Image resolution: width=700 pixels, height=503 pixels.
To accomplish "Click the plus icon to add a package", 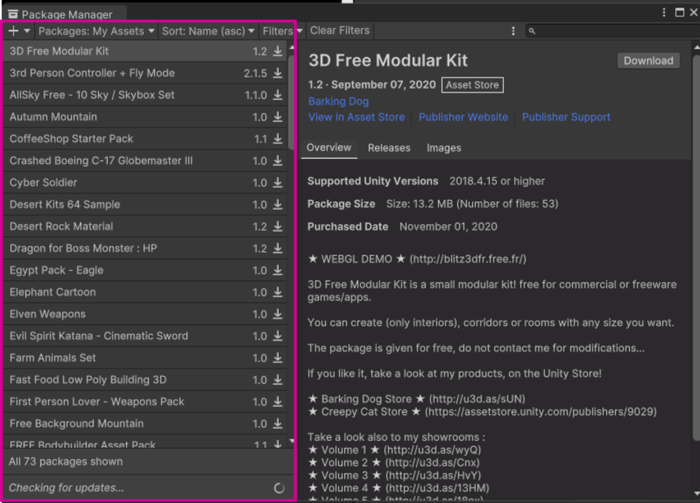I will (x=13, y=31).
